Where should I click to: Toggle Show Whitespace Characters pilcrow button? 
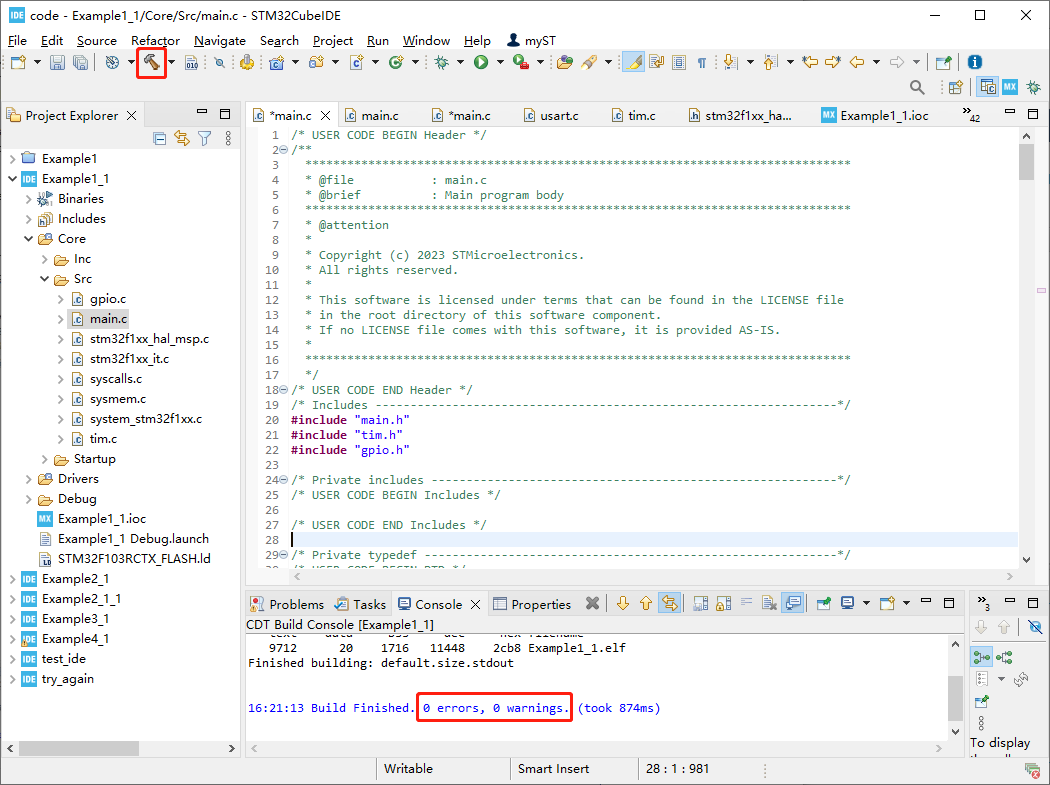pos(702,62)
